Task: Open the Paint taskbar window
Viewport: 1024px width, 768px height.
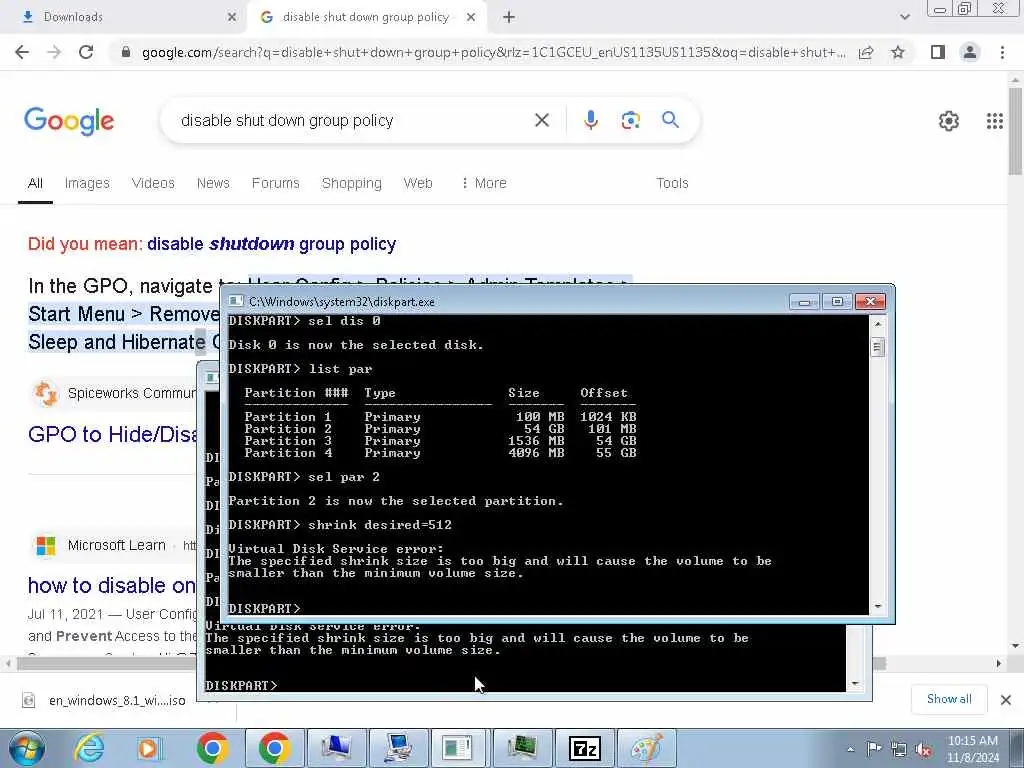Action: (x=647, y=748)
